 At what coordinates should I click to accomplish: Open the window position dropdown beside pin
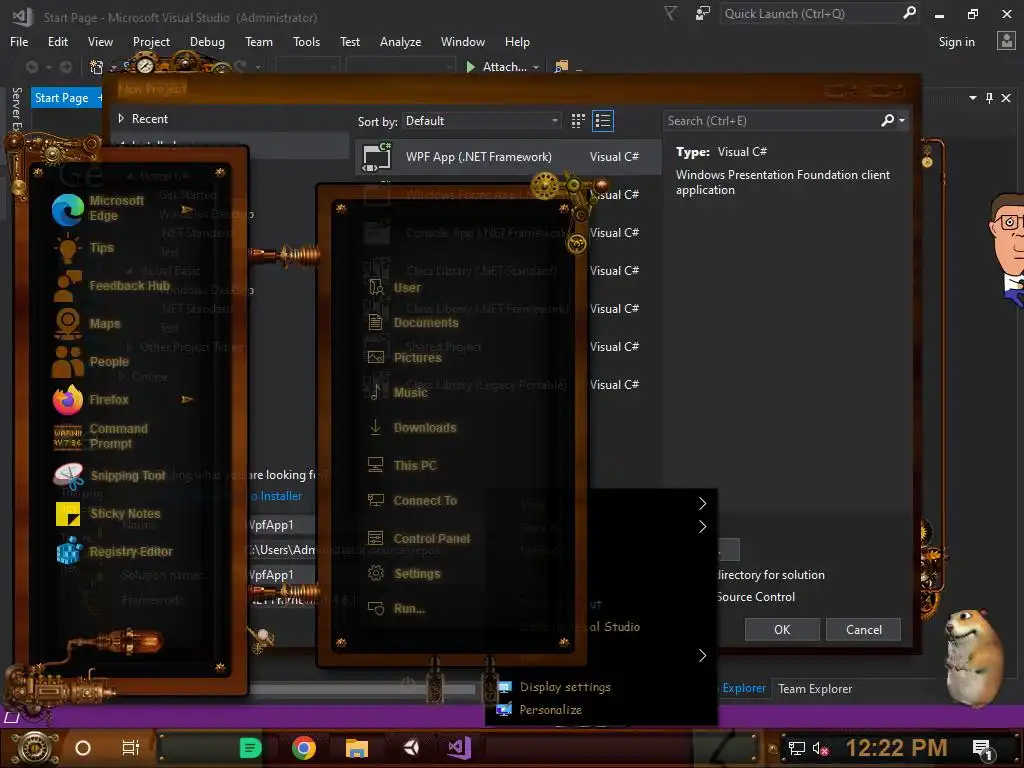pyautogui.click(x=973, y=98)
